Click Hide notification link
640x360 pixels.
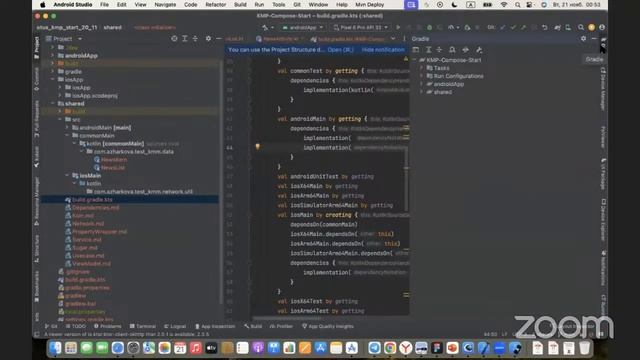383,50
